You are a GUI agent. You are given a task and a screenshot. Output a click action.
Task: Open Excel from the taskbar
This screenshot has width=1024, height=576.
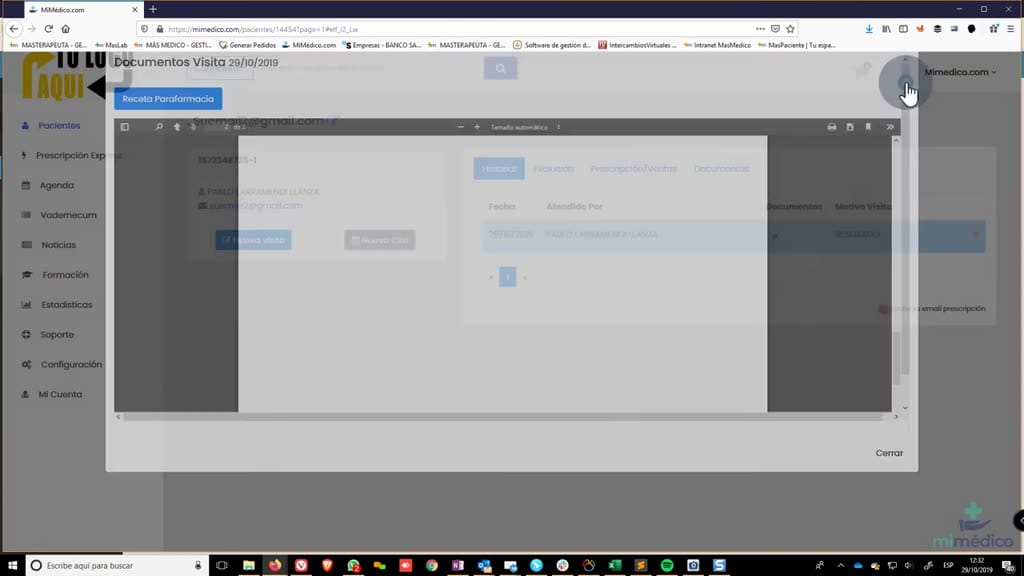pyautogui.click(x=615, y=565)
